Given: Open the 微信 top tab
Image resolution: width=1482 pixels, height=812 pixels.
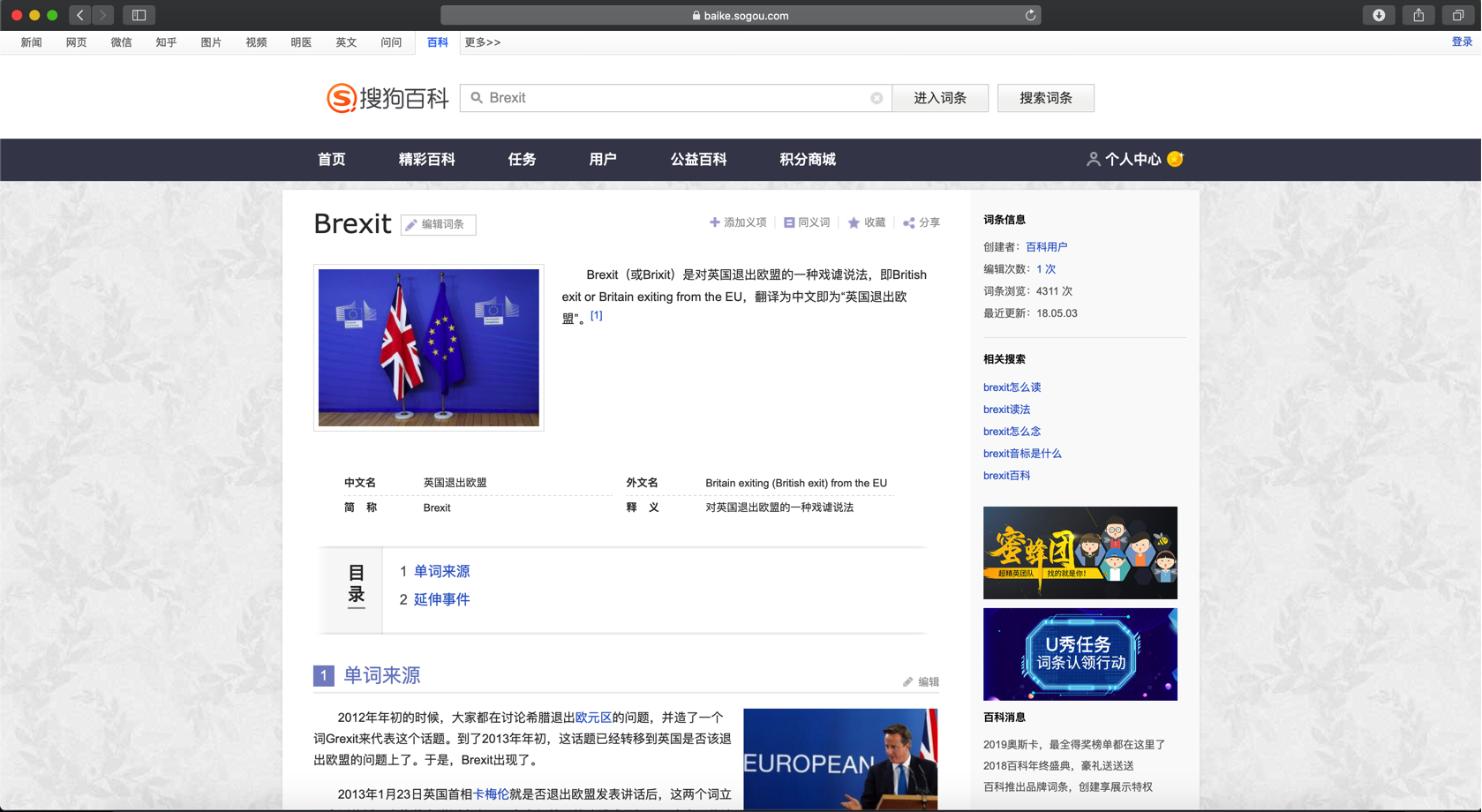Looking at the screenshot, I should (x=122, y=42).
